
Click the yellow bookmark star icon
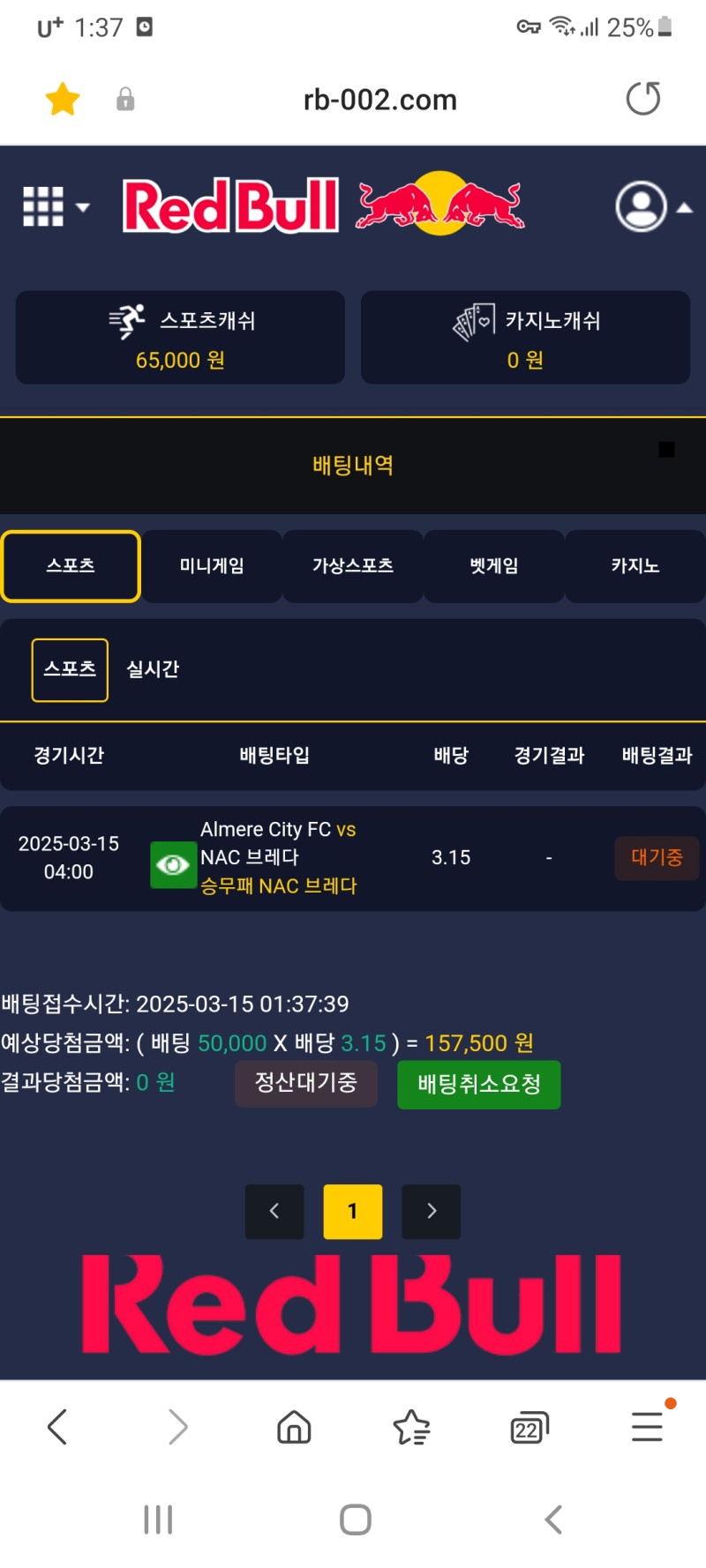point(63,99)
